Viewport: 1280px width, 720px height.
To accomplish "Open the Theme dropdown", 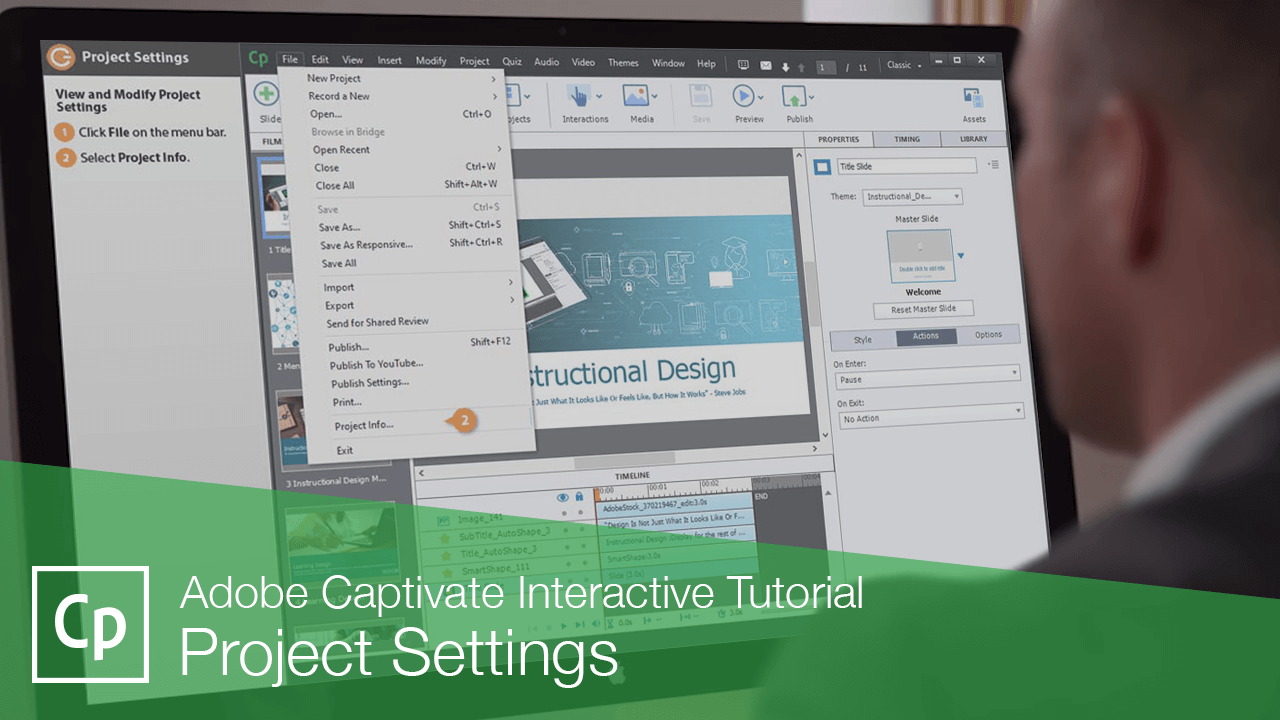I will coord(912,197).
